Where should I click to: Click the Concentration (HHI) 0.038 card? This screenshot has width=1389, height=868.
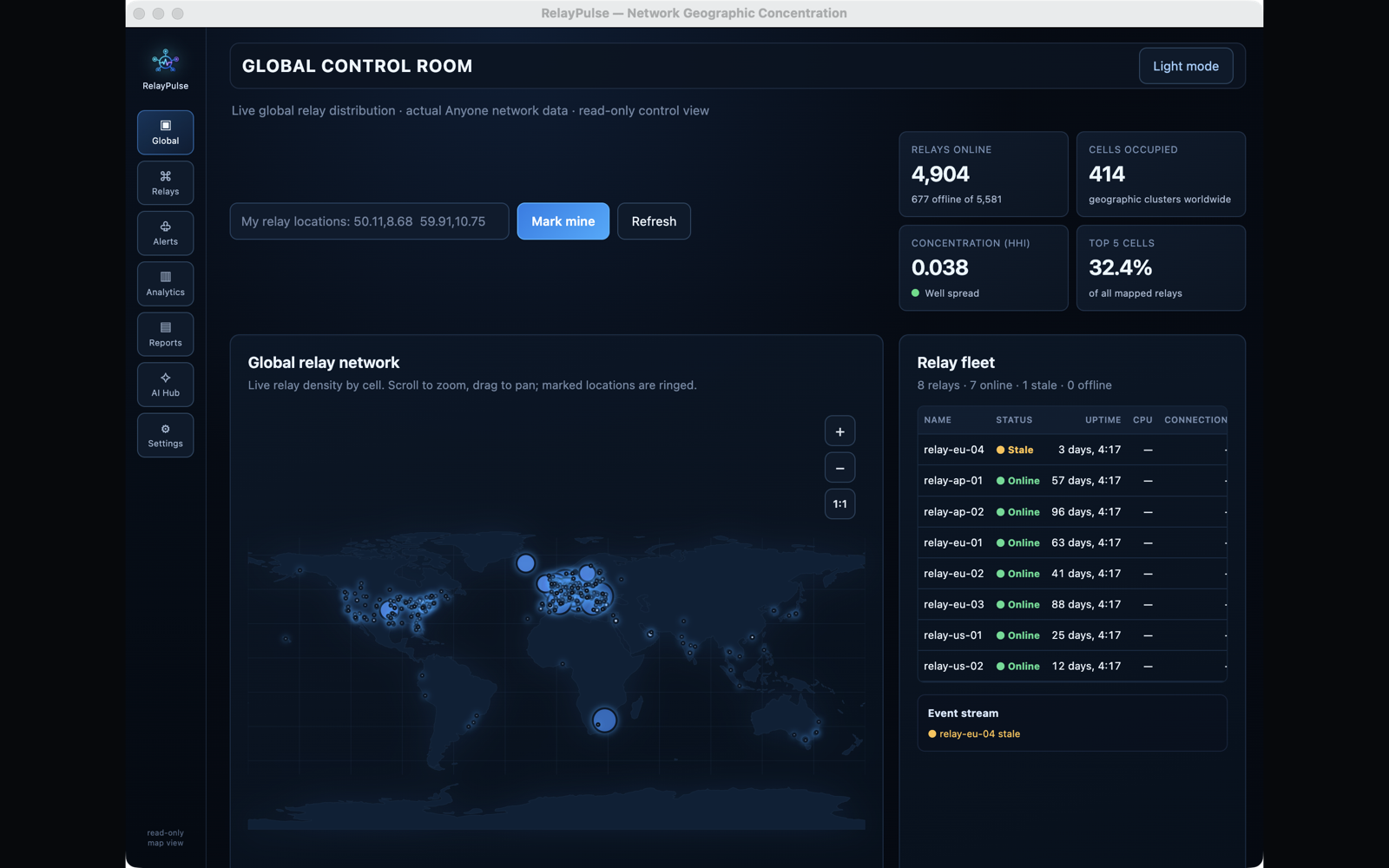point(984,268)
